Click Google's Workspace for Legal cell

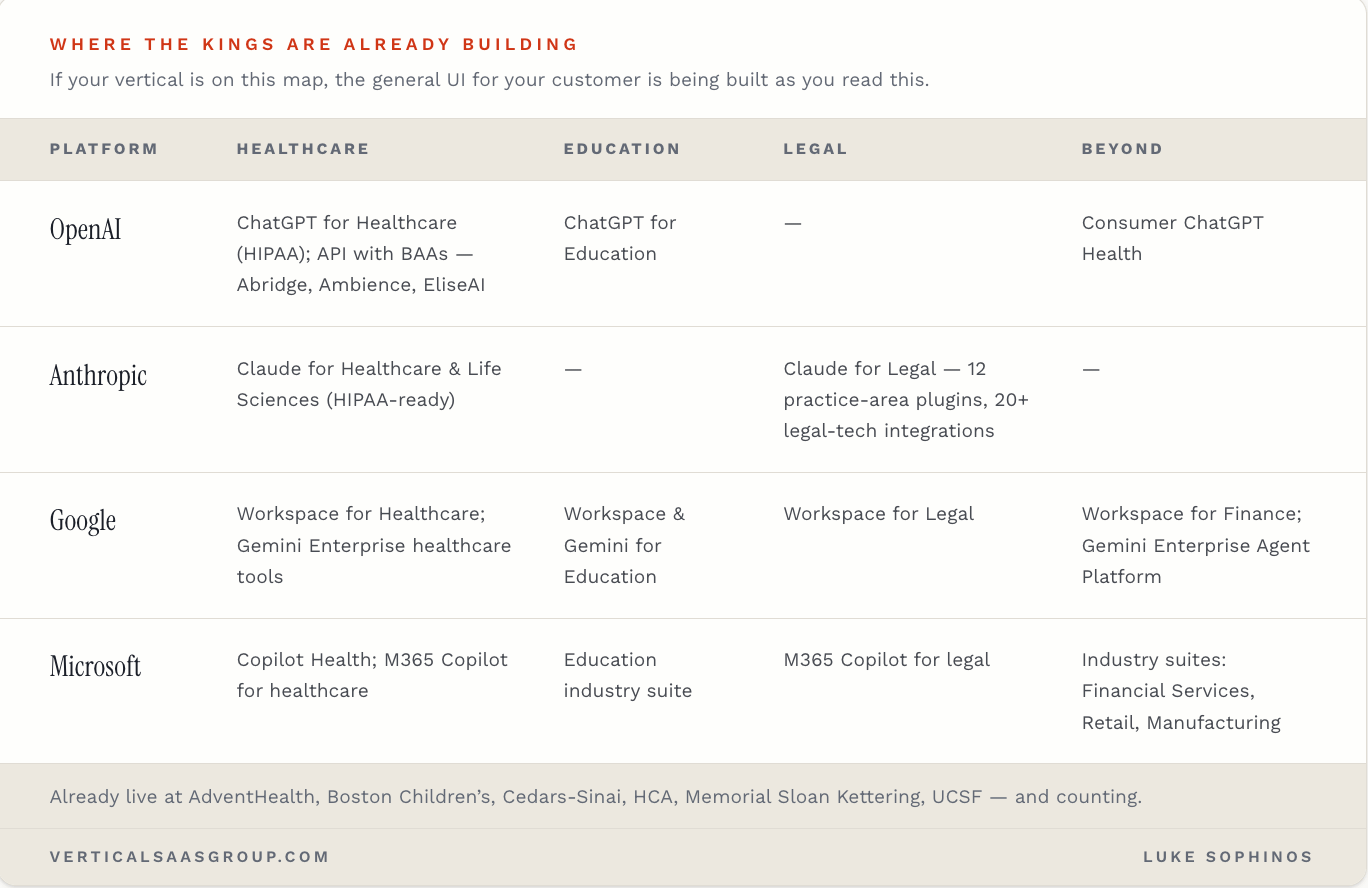878,514
